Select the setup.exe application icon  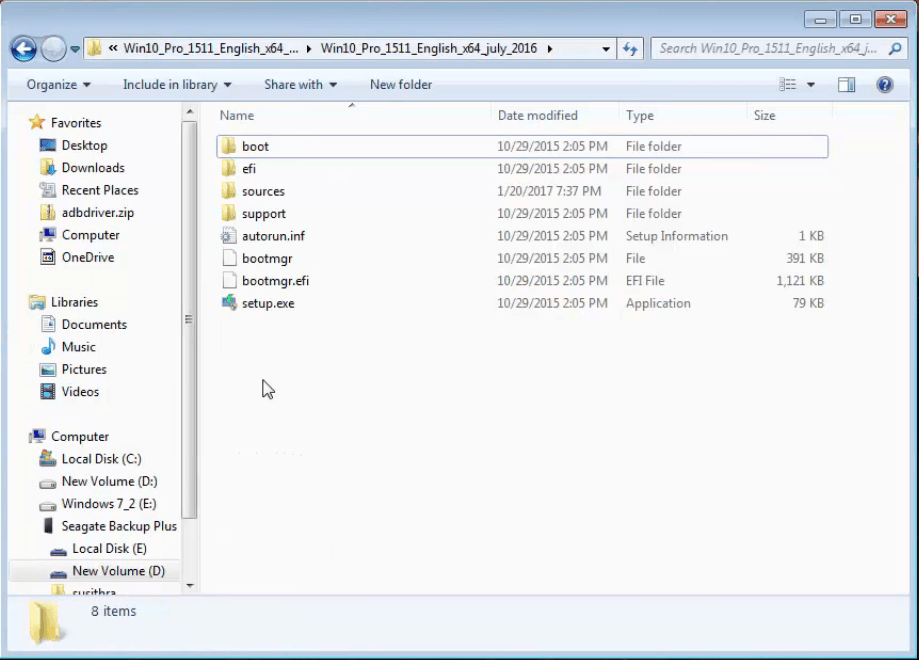click(x=229, y=303)
